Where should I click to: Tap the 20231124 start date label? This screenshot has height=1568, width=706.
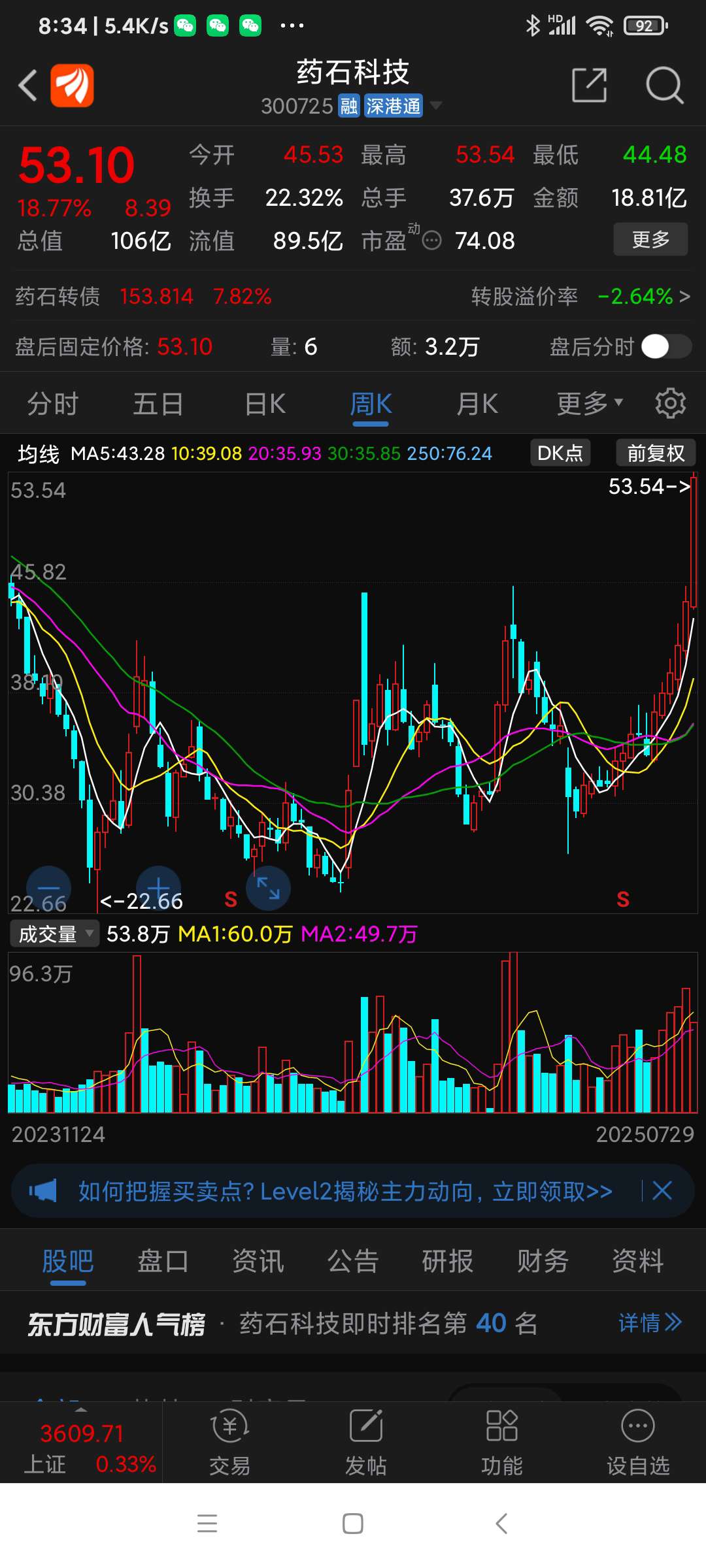58,1134
